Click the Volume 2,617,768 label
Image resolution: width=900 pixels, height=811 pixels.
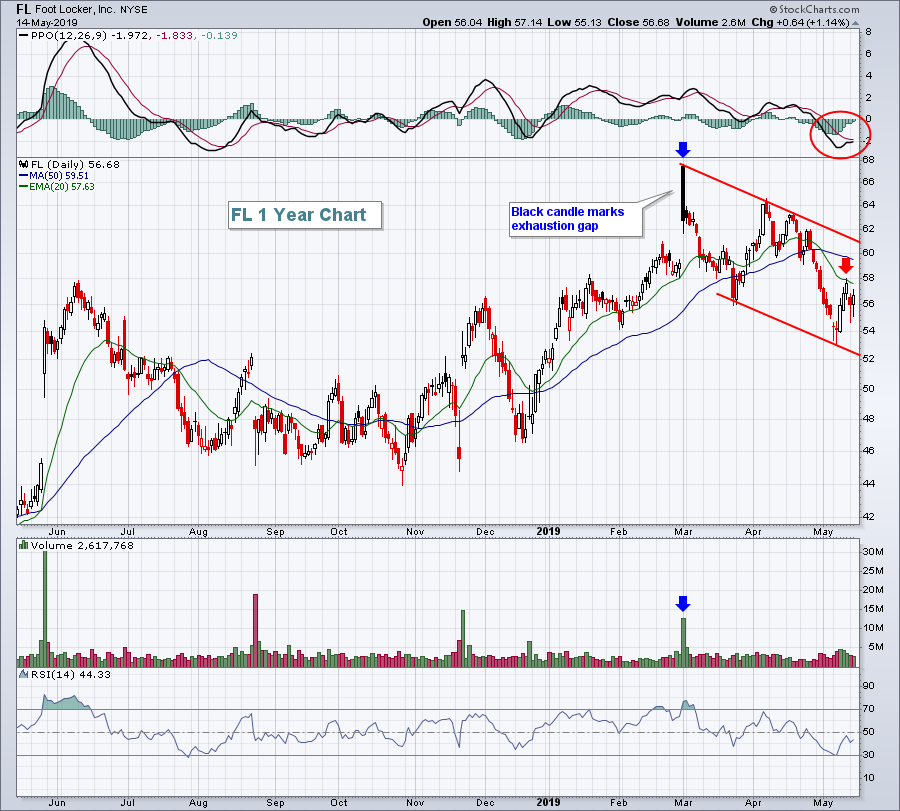coord(82,545)
